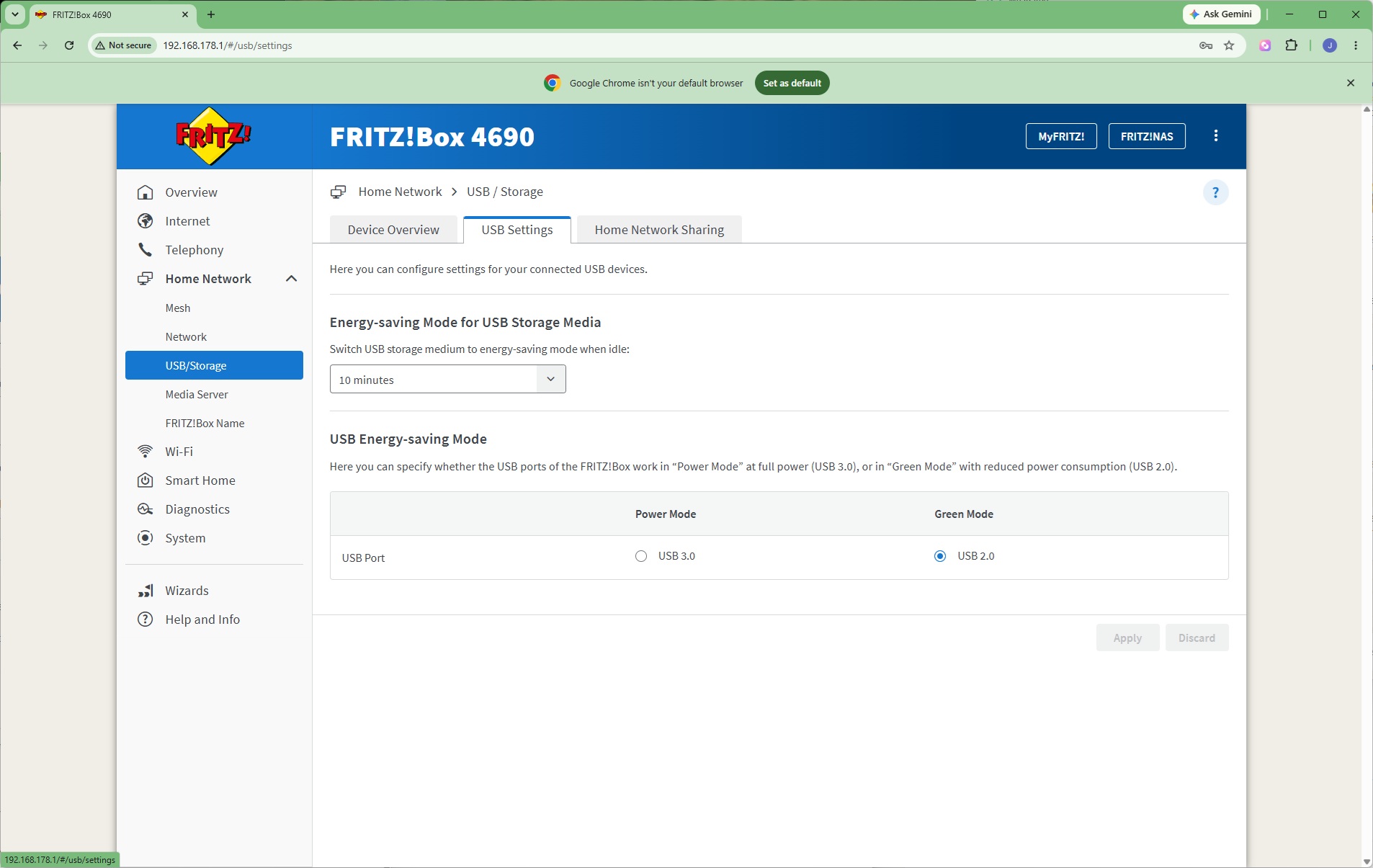Click the Overview sidebar label
The width and height of the screenshot is (1373, 868).
pyautogui.click(x=191, y=192)
